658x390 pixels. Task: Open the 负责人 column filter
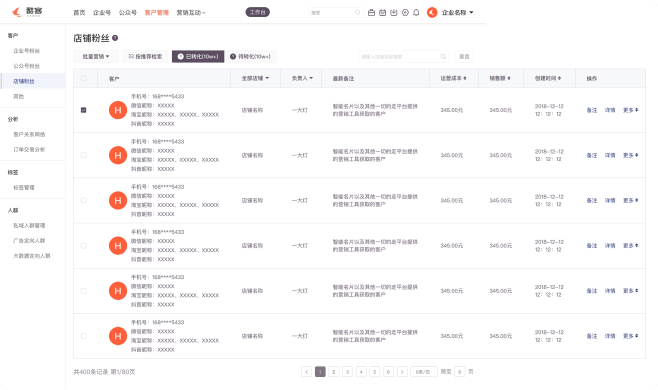pos(302,78)
